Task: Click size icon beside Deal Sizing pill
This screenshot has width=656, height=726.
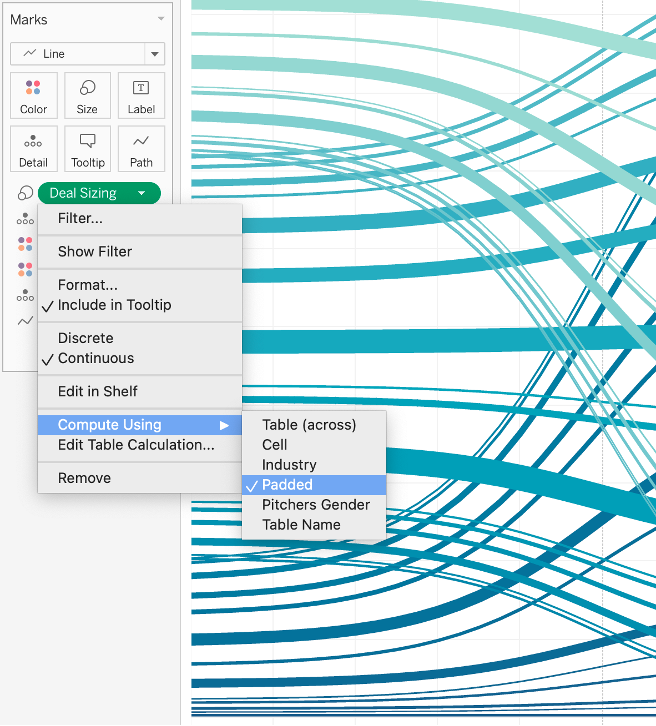Action: [25, 193]
